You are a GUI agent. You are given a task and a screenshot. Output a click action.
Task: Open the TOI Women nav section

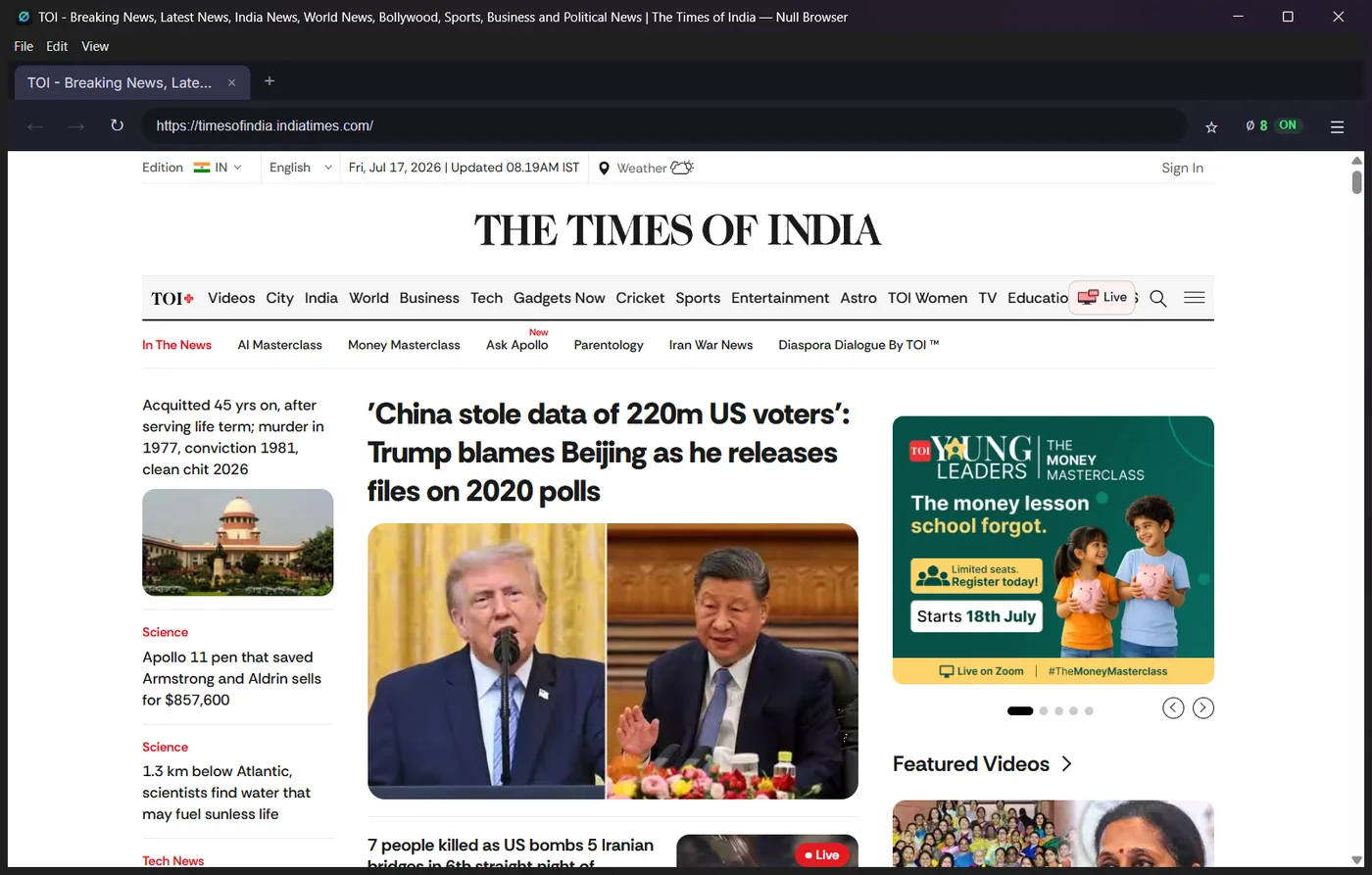point(927,298)
